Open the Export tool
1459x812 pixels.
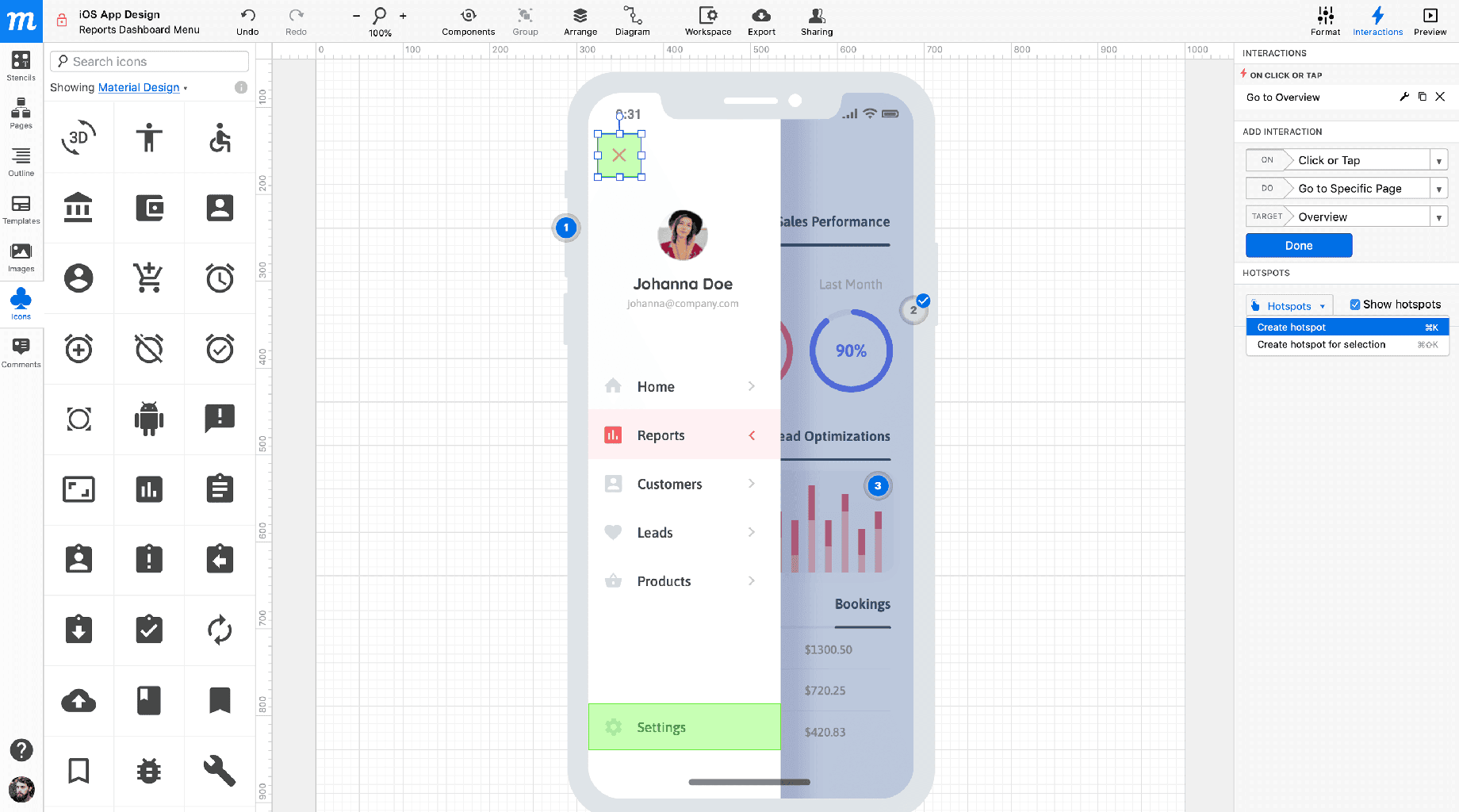click(760, 21)
